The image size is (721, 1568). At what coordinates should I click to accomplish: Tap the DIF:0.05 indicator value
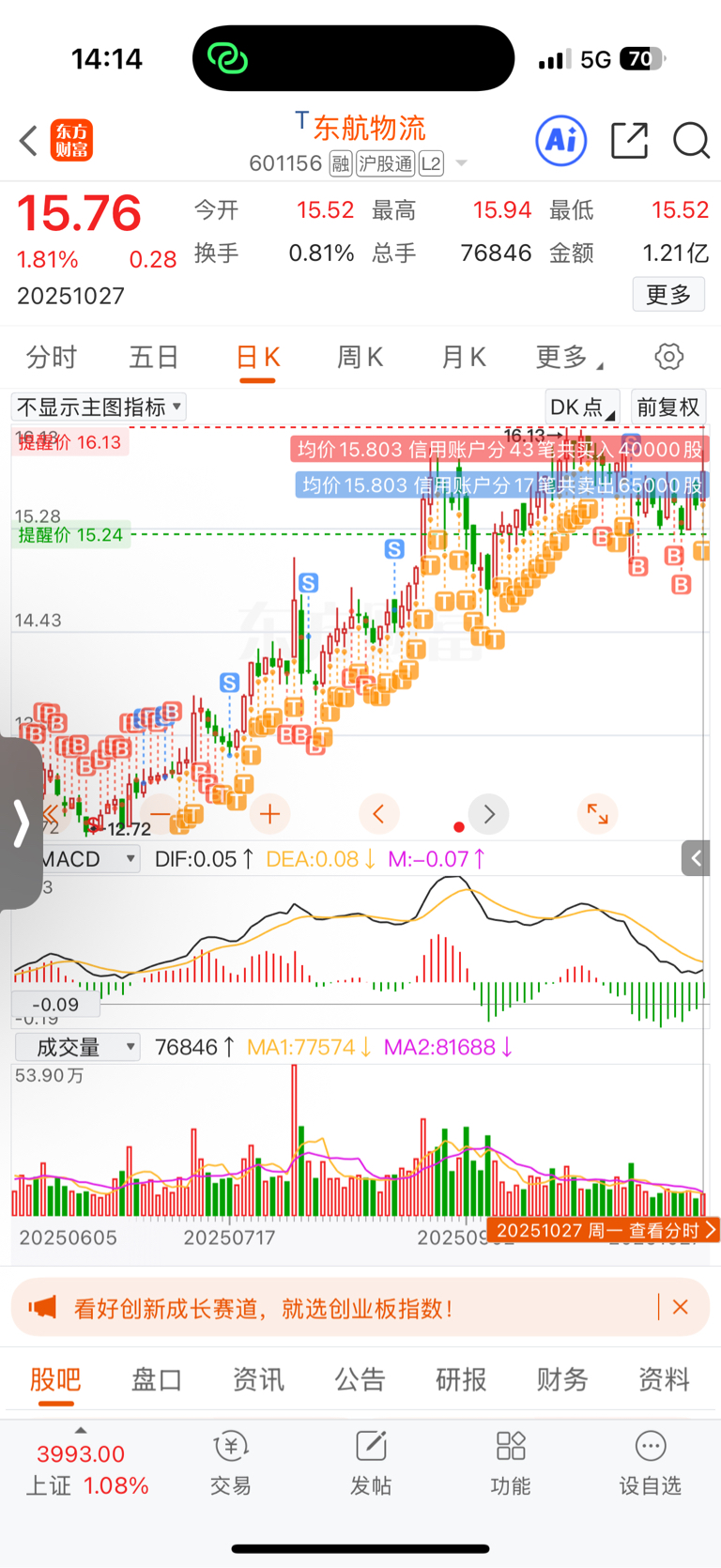(x=204, y=859)
